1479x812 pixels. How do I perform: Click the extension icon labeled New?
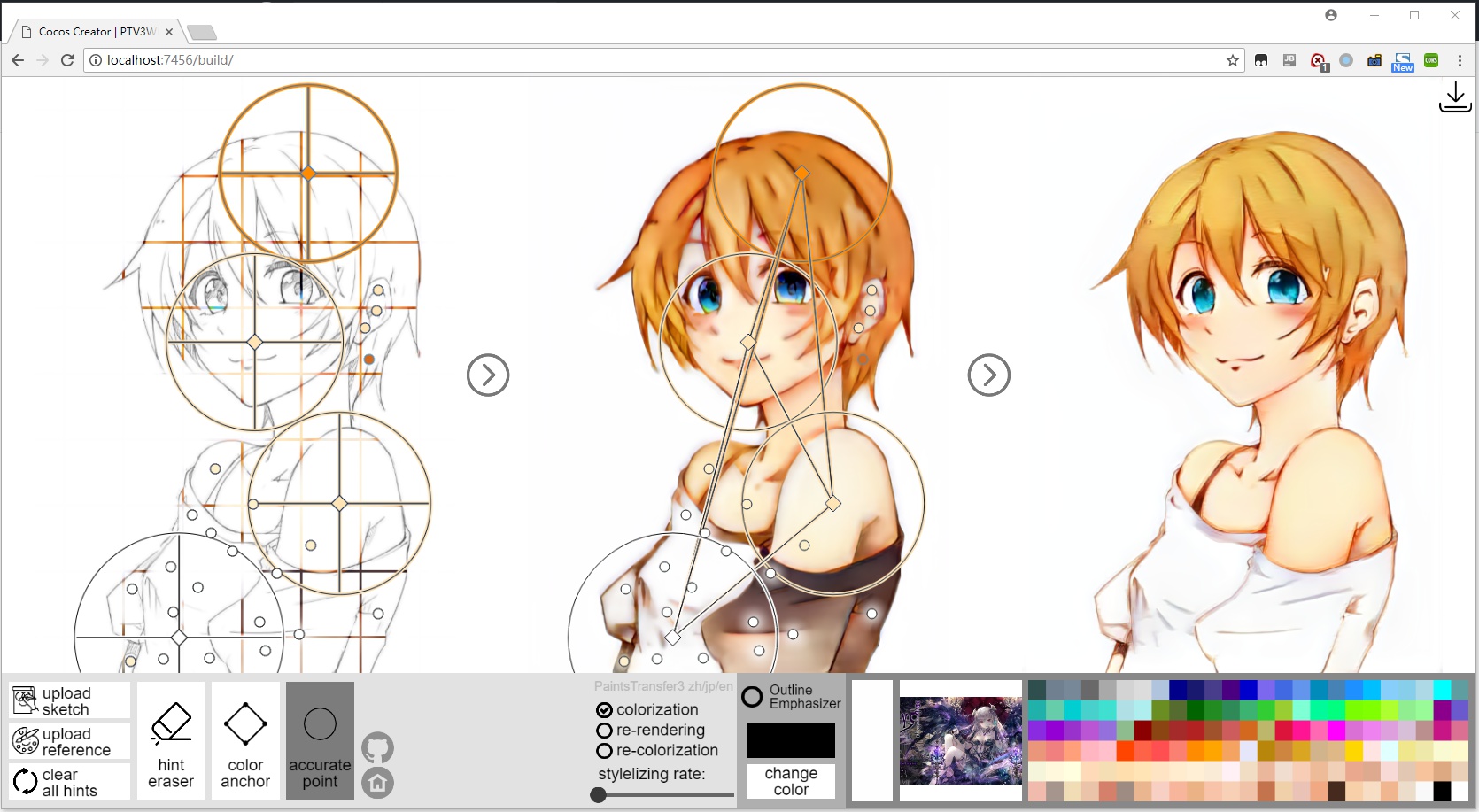point(1403,61)
